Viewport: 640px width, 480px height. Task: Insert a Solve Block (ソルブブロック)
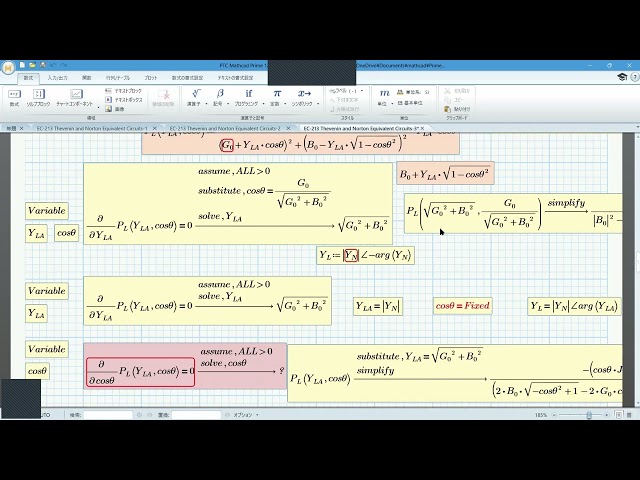coord(38,98)
